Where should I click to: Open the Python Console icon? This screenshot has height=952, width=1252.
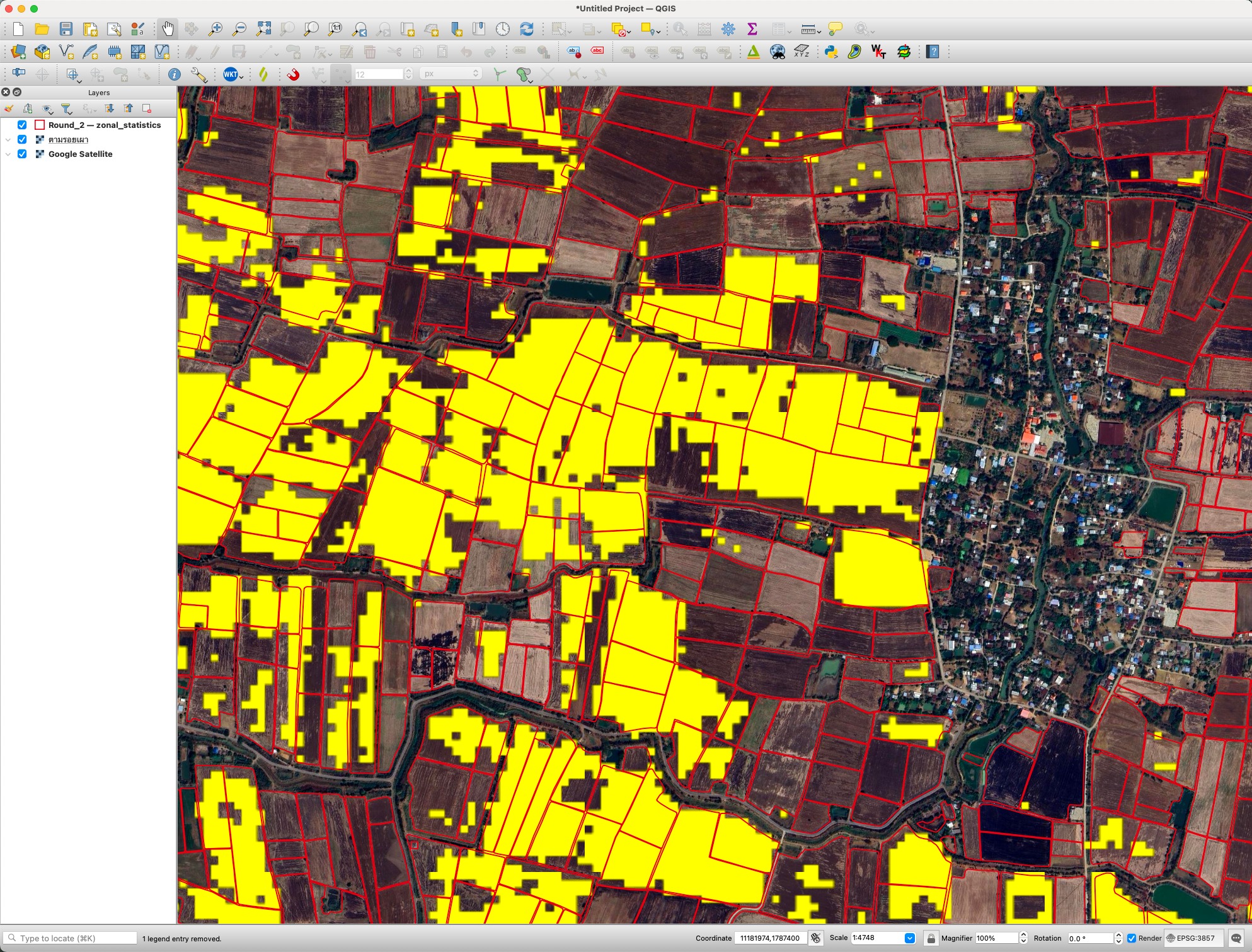point(831,52)
